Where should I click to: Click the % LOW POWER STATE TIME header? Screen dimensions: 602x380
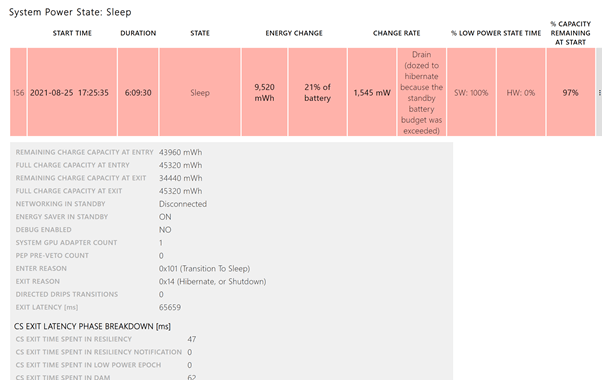point(496,33)
